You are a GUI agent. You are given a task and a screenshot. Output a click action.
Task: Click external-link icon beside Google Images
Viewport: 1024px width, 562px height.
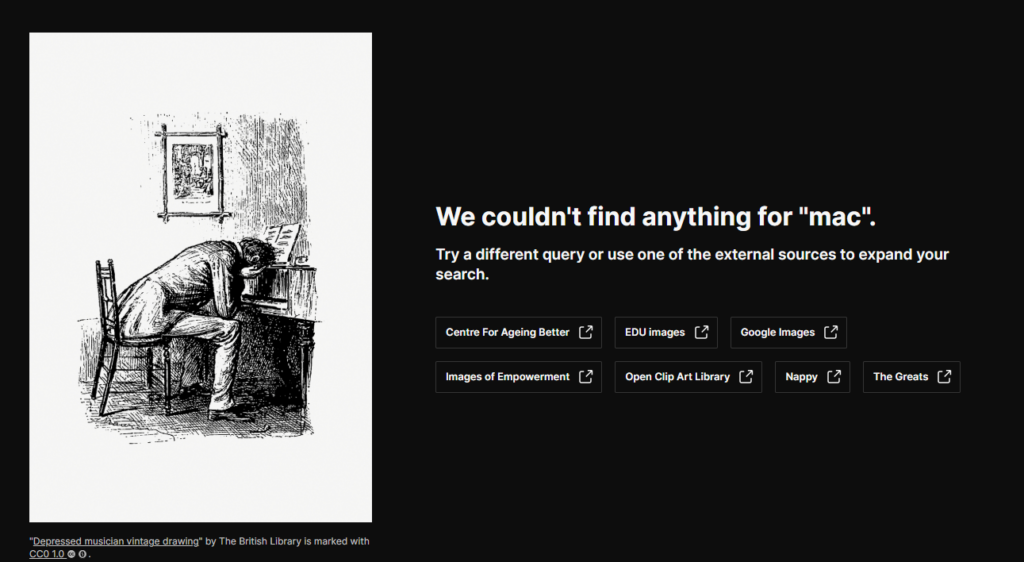pos(831,332)
